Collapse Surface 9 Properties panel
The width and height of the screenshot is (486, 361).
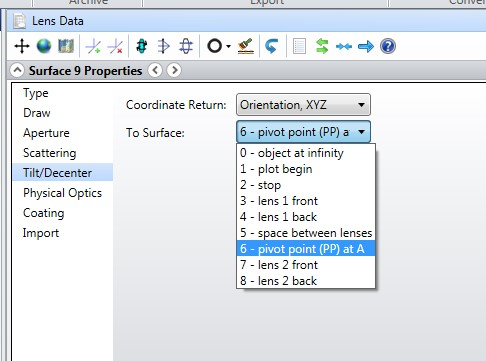tap(17, 70)
